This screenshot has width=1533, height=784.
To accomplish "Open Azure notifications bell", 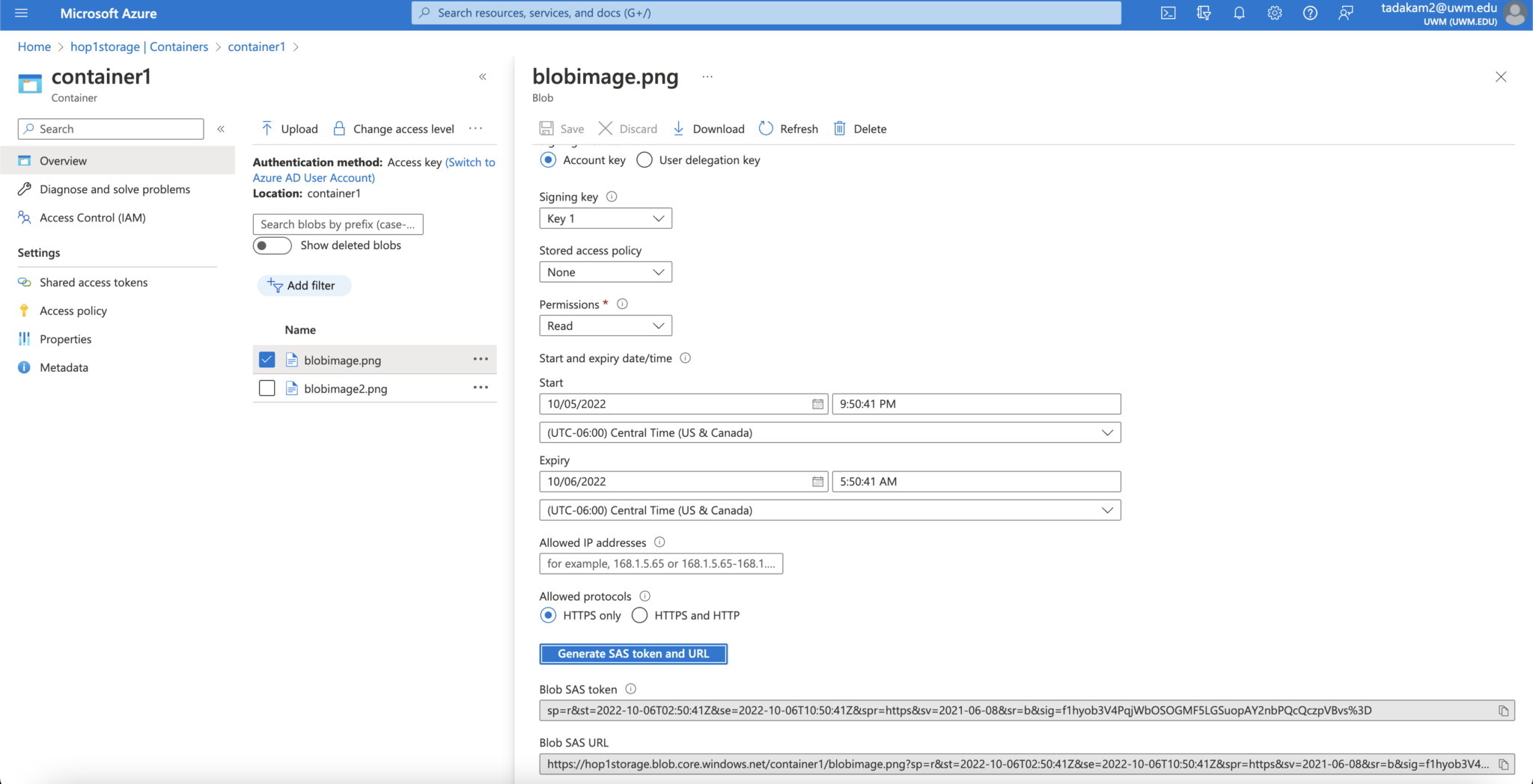I will pos(1239,13).
